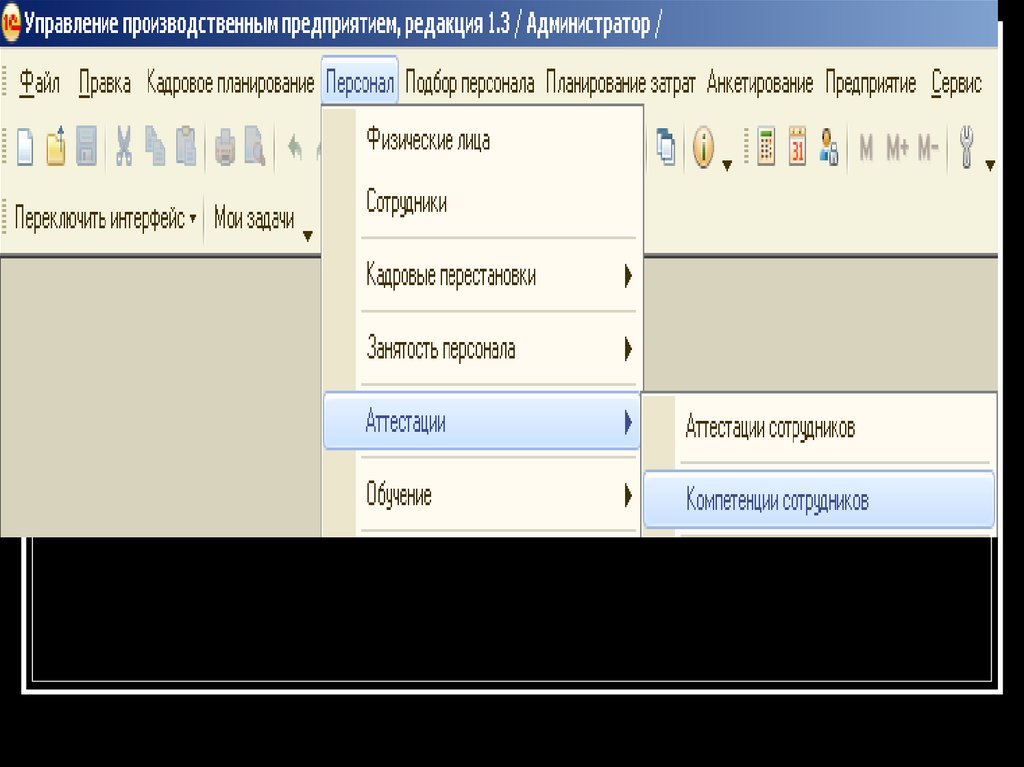1024x767 pixels.
Task: Click the Save floppy disk icon
Action: coord(86,146)
